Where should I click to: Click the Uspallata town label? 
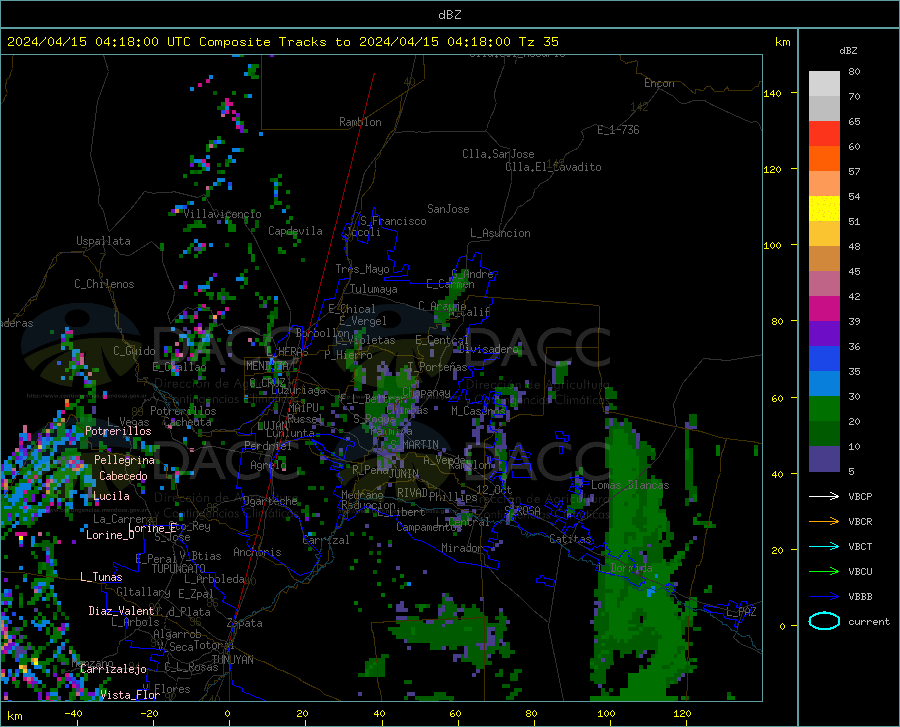103,241
